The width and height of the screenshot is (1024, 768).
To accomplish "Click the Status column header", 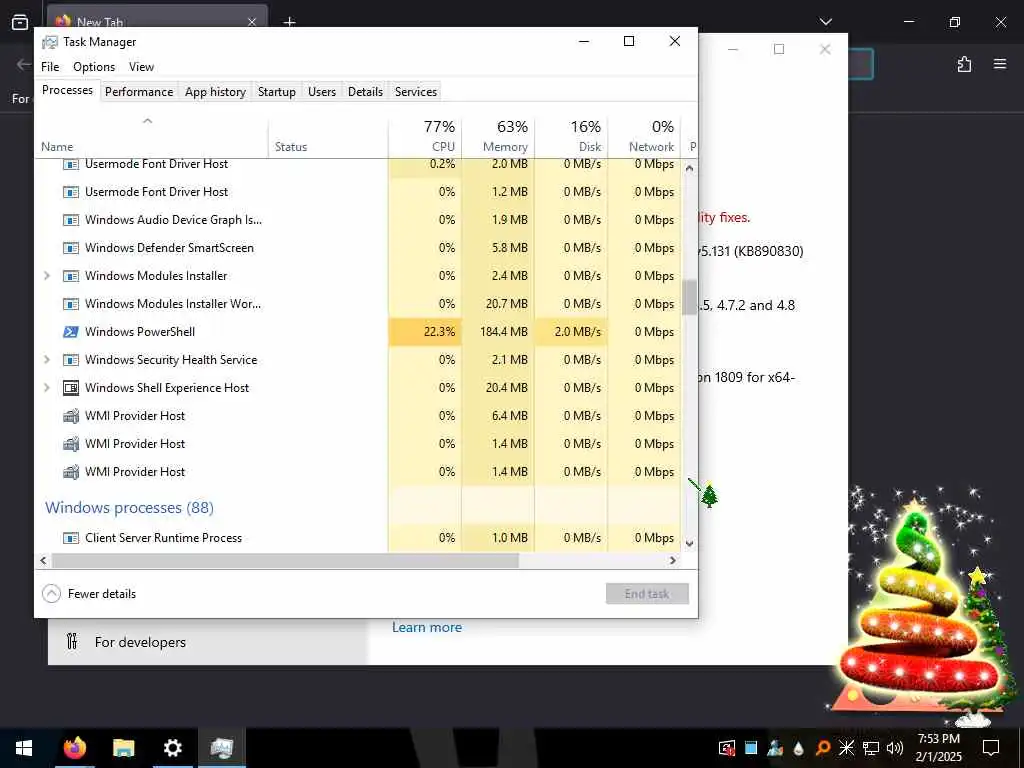I will coord(328,136).
